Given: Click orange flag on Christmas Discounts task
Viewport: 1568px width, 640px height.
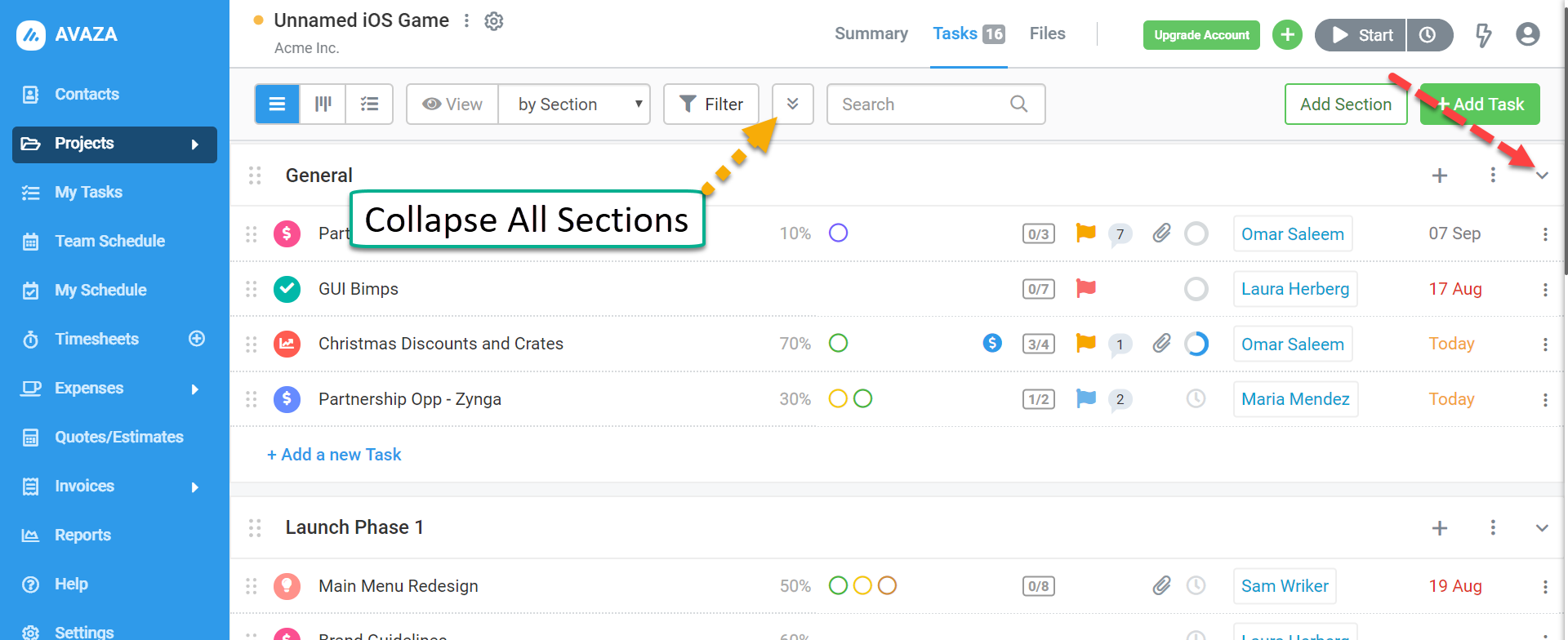Looking at the screenshot, I should pos(1085,343).
